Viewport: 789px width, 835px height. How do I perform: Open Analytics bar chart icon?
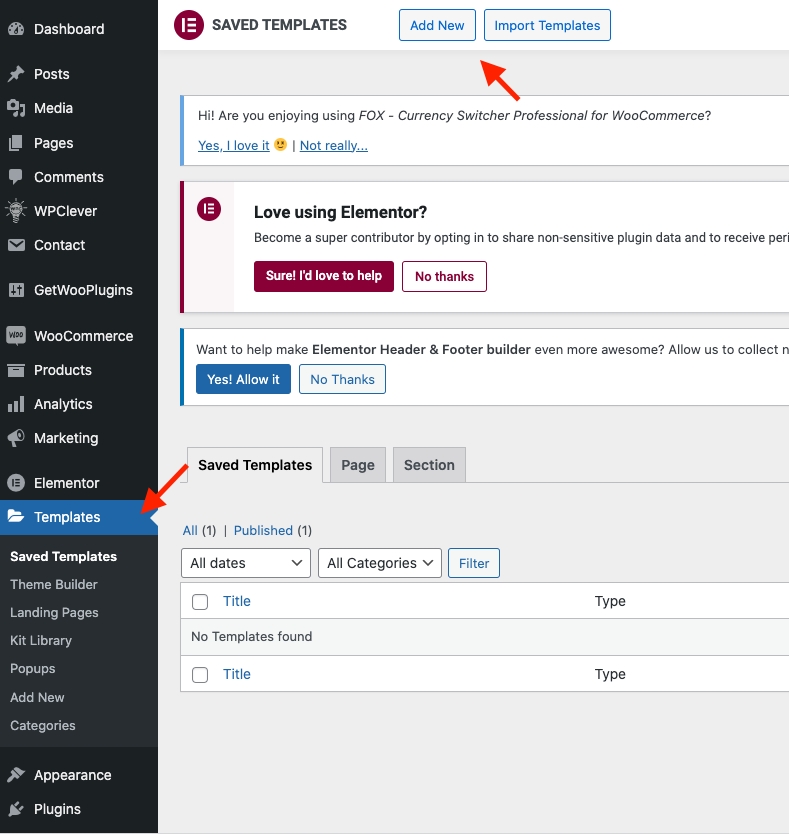(x=16, y=404)
